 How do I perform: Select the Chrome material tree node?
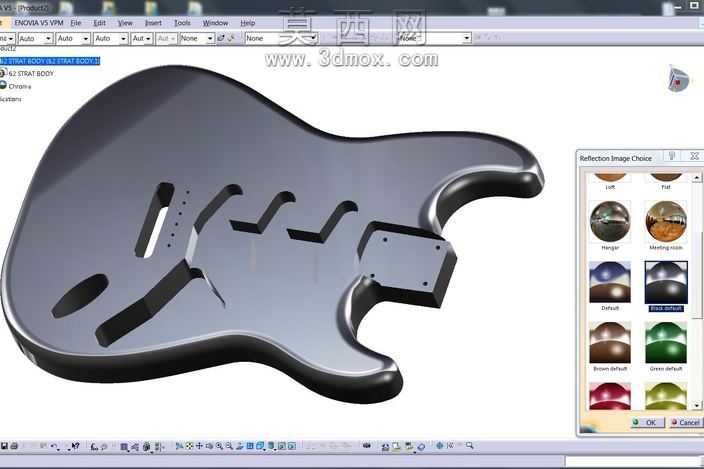coord(19,86)
